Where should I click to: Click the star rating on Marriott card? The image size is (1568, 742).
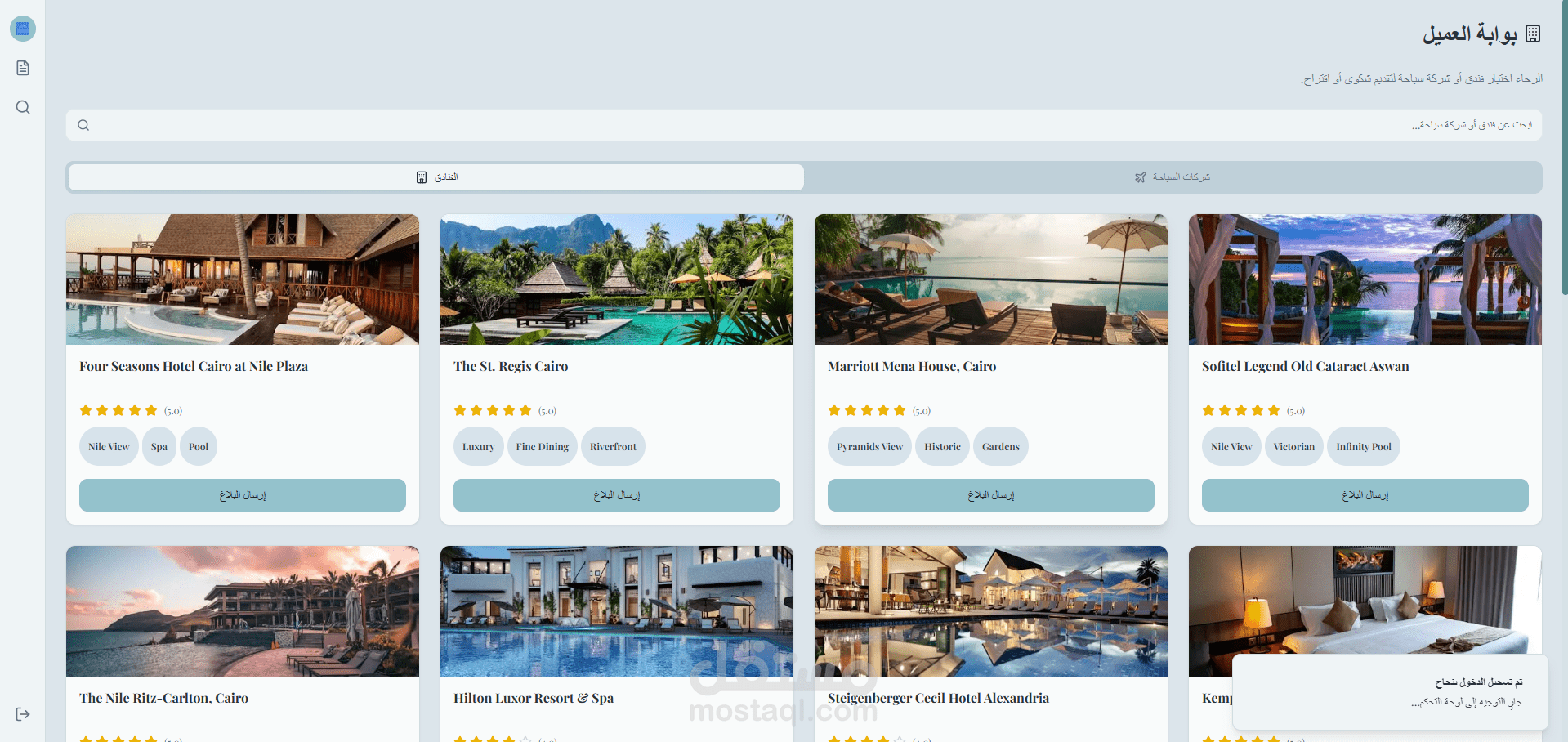tap(867, 410)
